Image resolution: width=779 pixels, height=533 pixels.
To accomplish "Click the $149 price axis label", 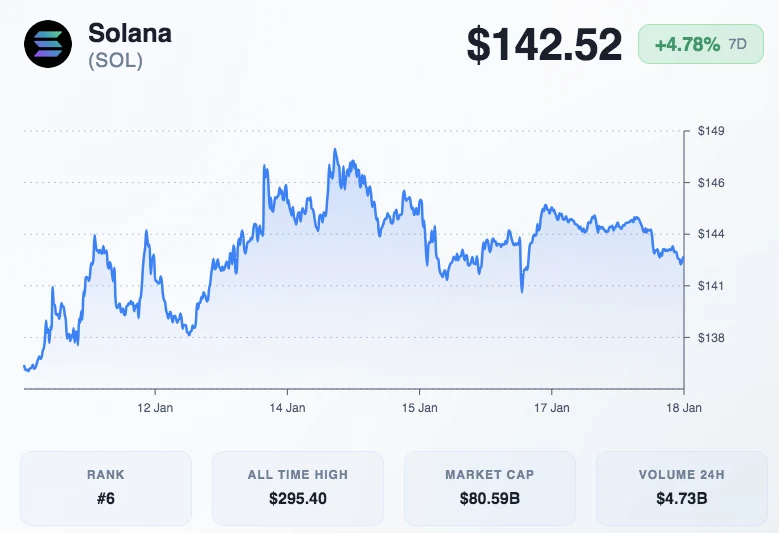I will [711, 131].
